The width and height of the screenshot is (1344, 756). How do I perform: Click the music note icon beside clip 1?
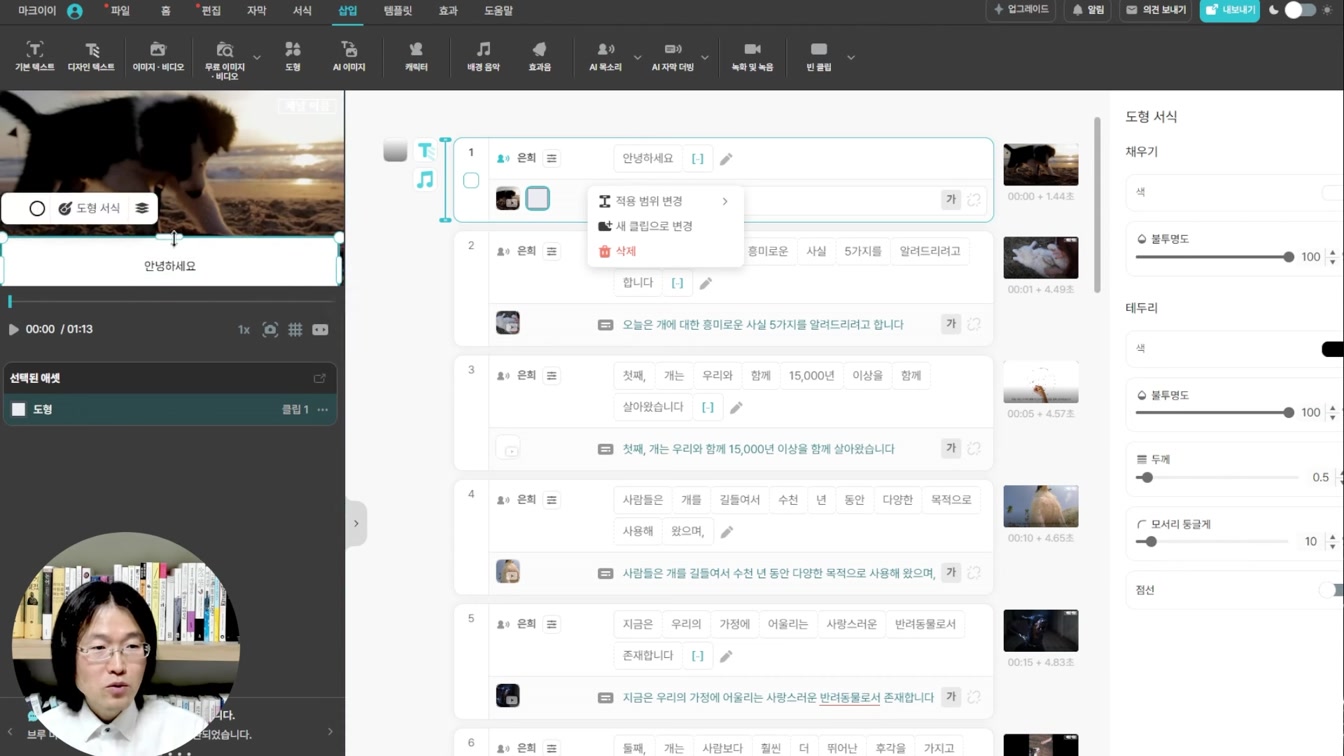click(425, 180)
